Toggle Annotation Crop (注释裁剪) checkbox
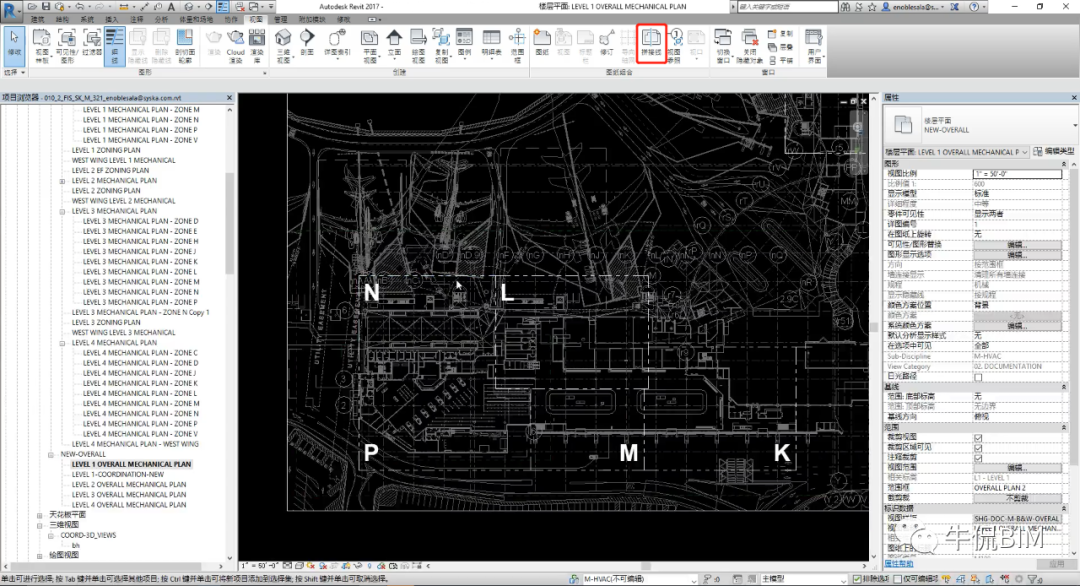Screen dimensions: 1080x586 click(x=978, y=458)
